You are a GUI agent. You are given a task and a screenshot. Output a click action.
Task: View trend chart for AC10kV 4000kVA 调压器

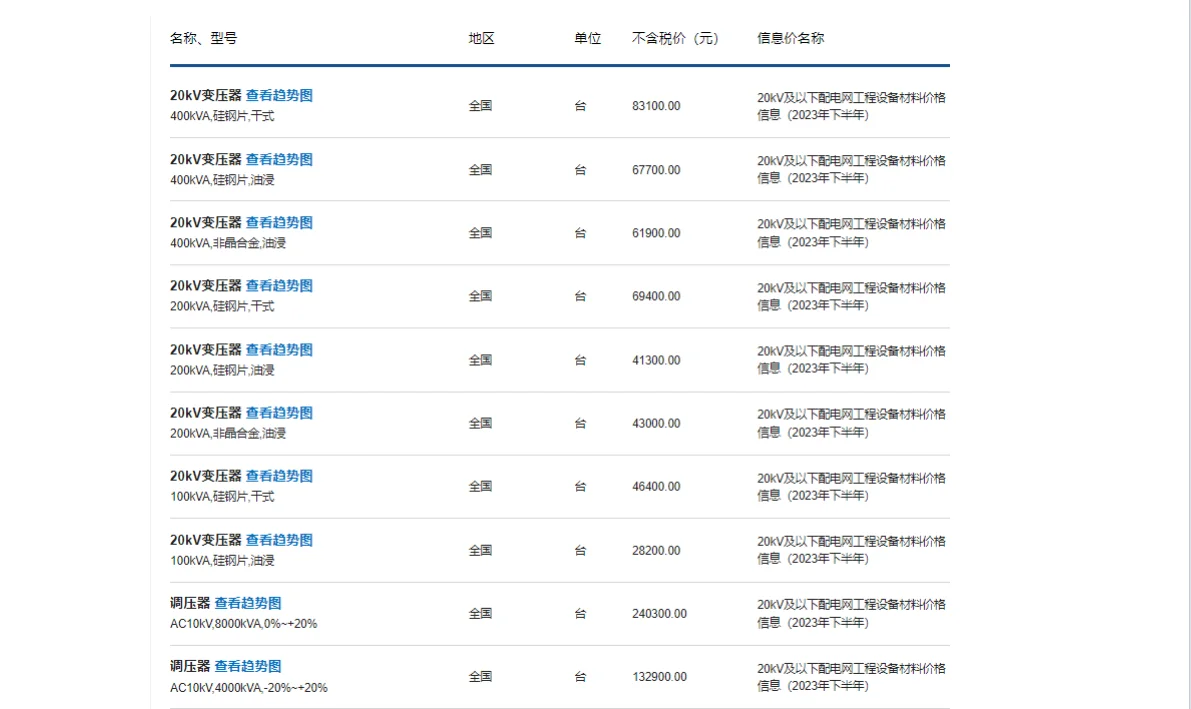pos(249,665)
